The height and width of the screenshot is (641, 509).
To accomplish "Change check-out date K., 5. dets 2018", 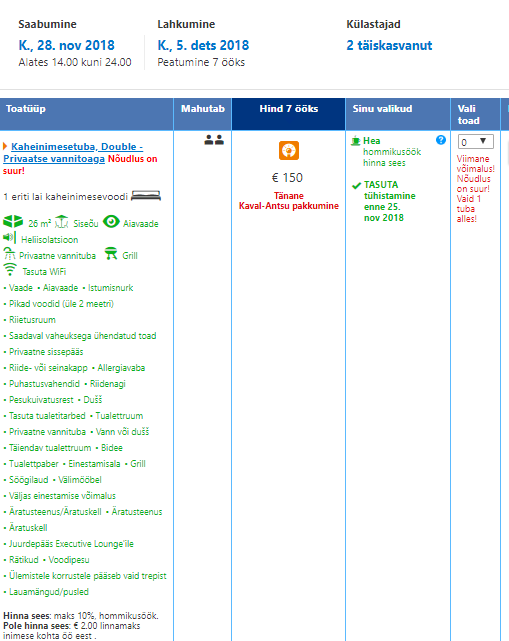I will (x=203, y=45).
